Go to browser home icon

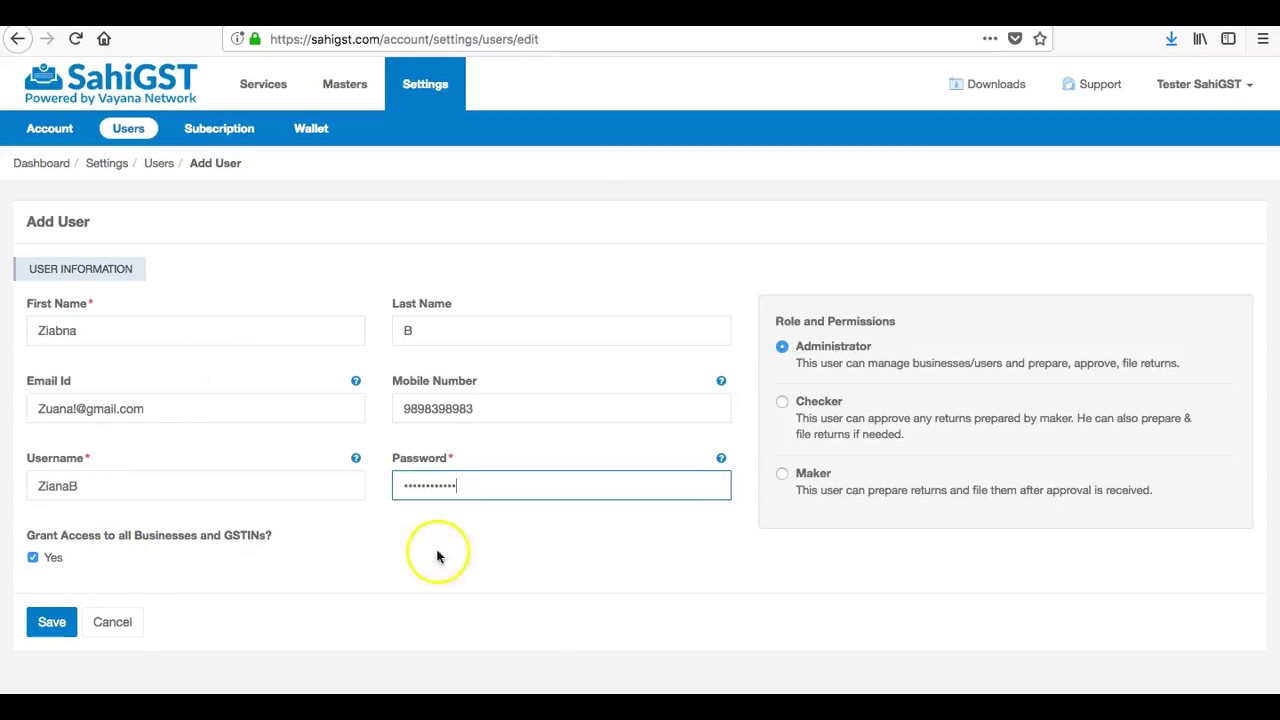104,39
